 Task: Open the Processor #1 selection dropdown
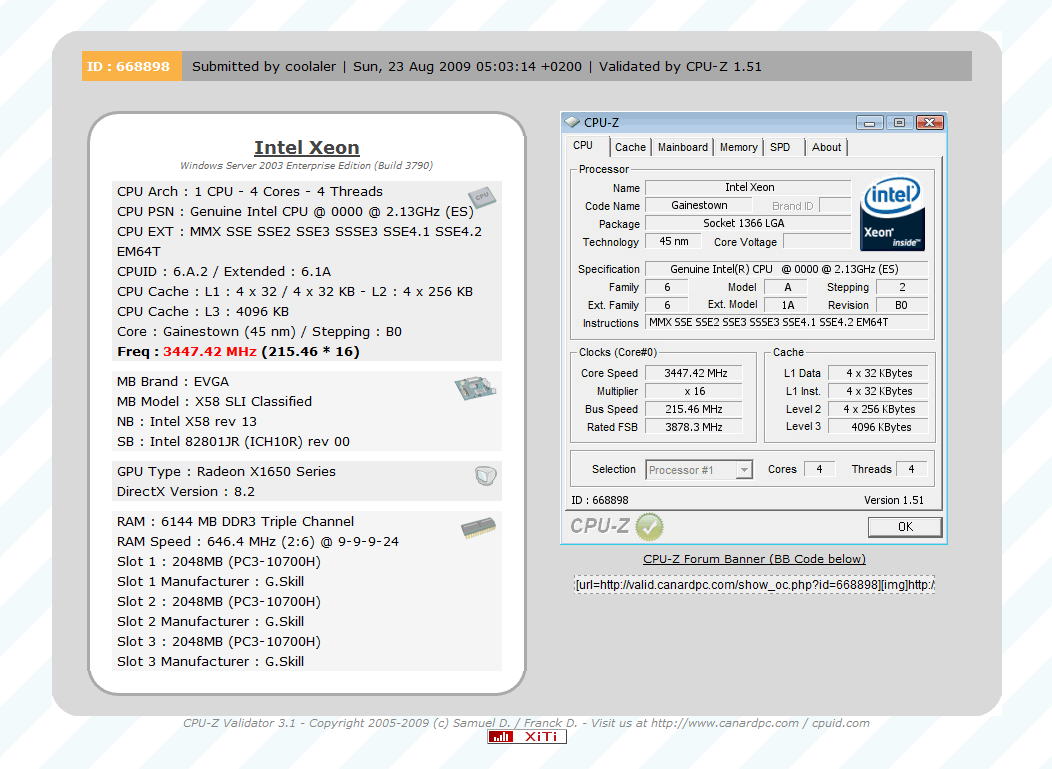[x=699, y=470]
